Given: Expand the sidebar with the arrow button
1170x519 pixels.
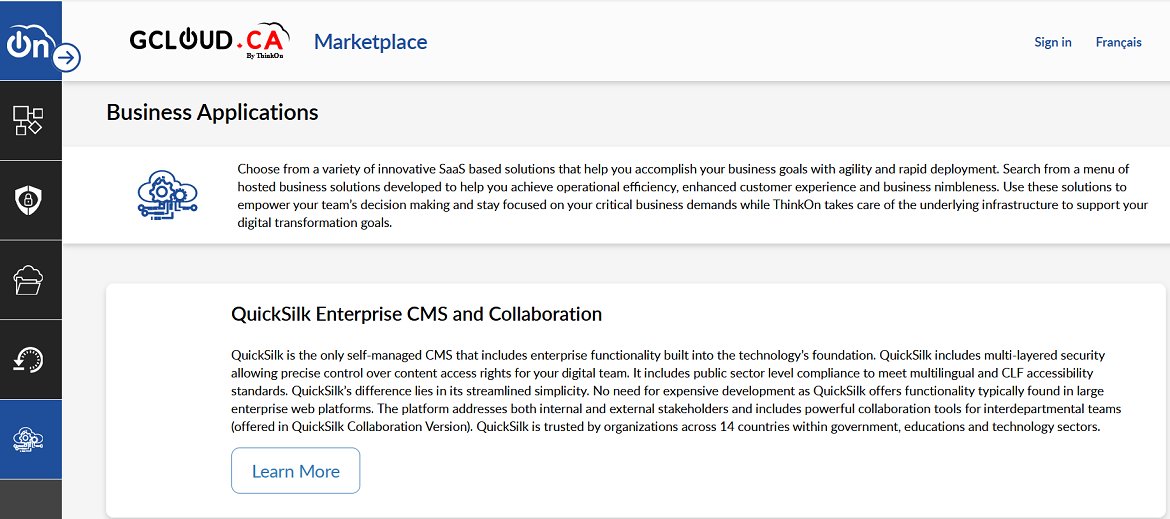Looking at the screenshot, I should coord(66,57).
